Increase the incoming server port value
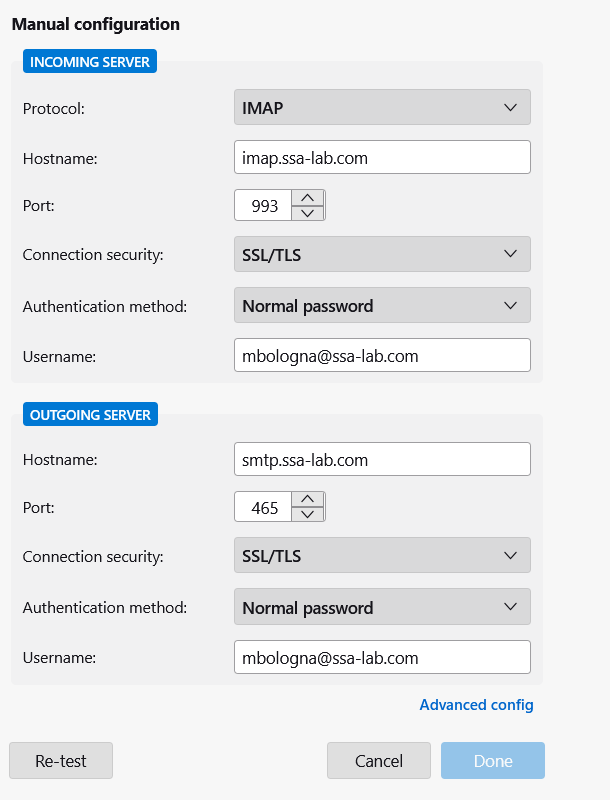This screenshot has height=800, width=610. coord(308,197)
